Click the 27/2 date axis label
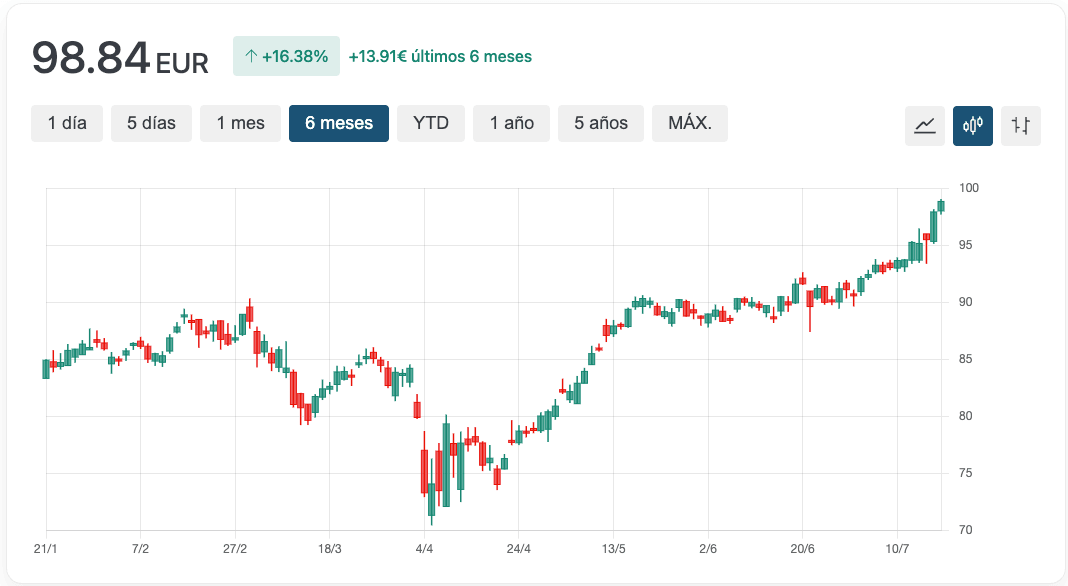The image size is (1068, 586). [235, 549]
